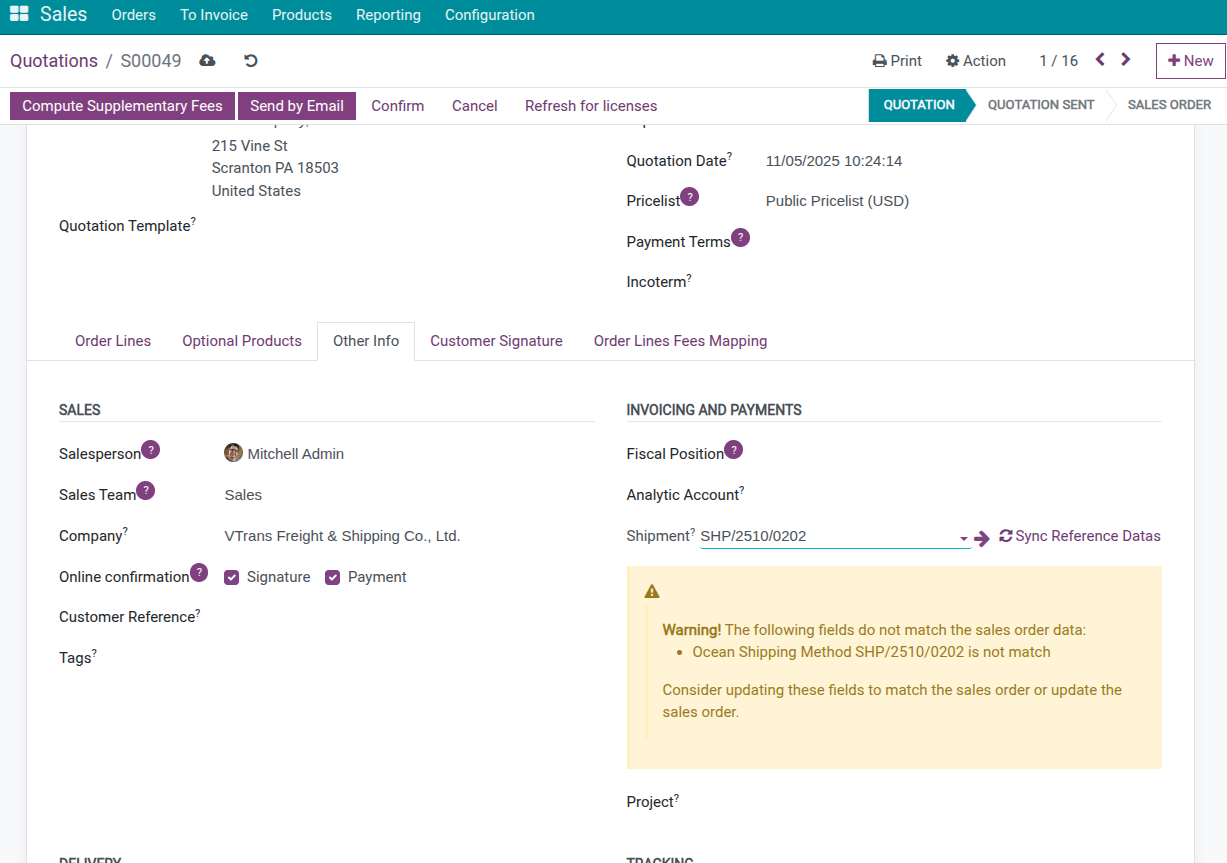Screen dimensions: 1227x863
Task: Open the apps grid menu icon
Action: (x=19, y=15)
